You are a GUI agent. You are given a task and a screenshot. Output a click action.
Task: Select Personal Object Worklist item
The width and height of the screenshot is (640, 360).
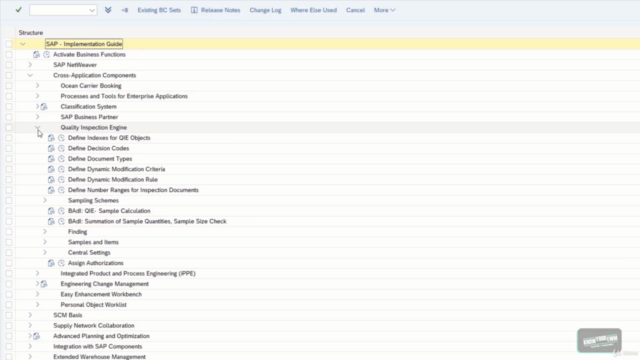[x=93, y=305]
